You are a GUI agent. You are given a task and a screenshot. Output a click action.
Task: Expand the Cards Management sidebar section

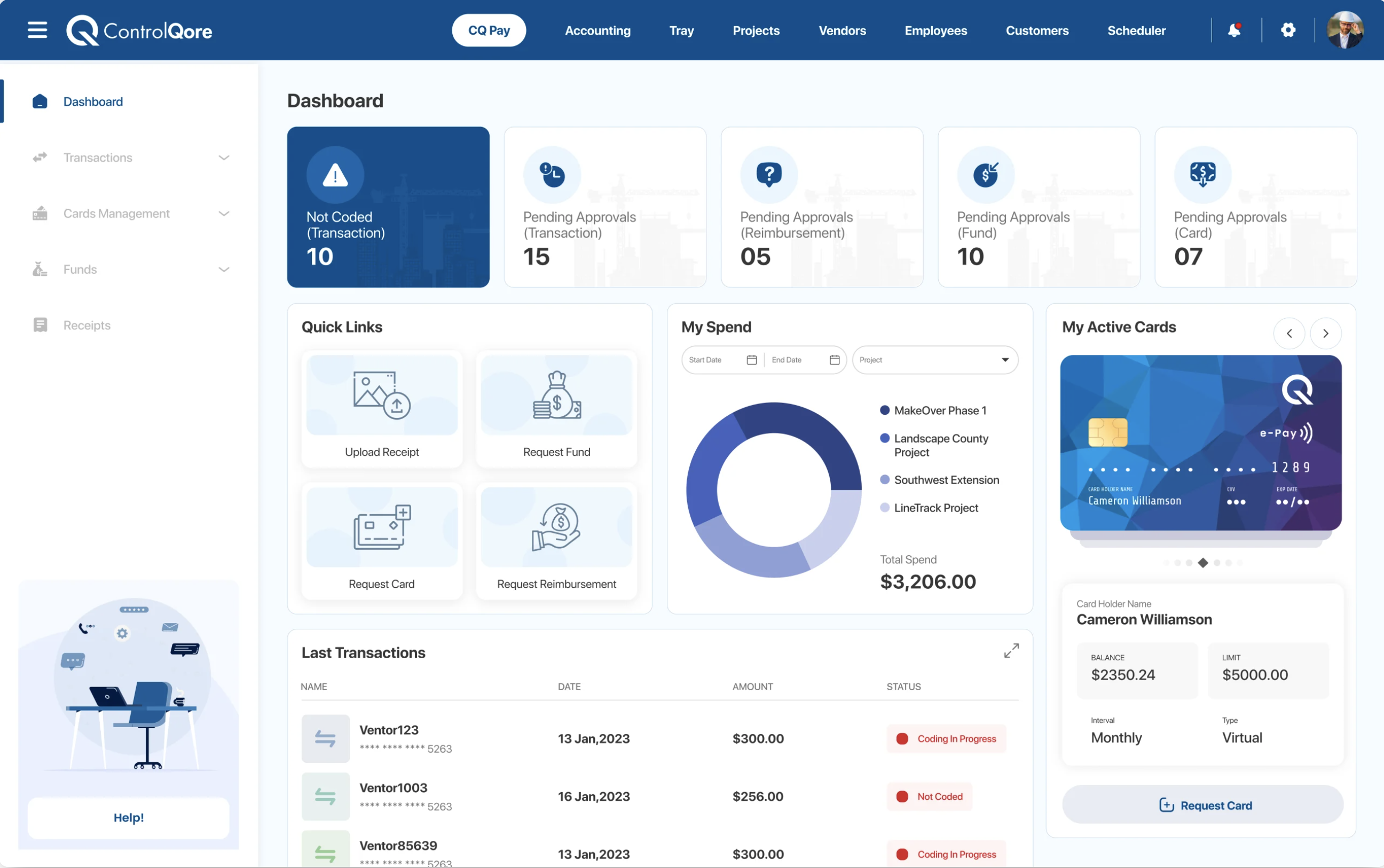tap(224, 214)
